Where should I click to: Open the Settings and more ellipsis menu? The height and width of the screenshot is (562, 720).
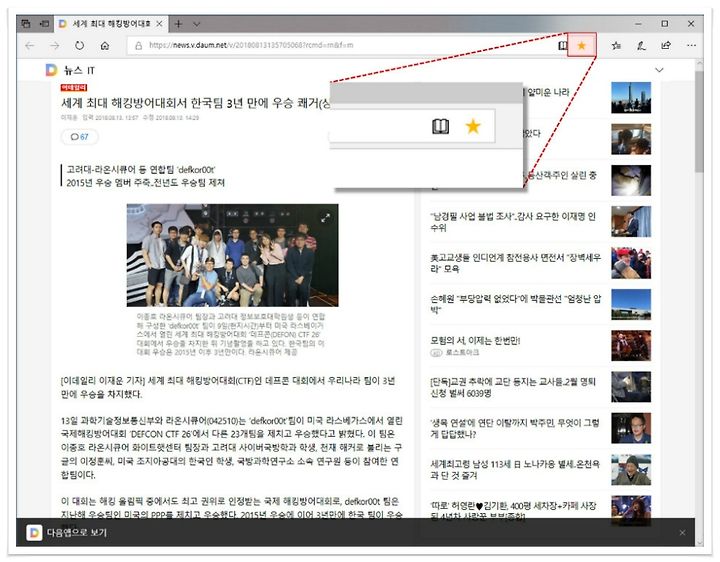691,45
